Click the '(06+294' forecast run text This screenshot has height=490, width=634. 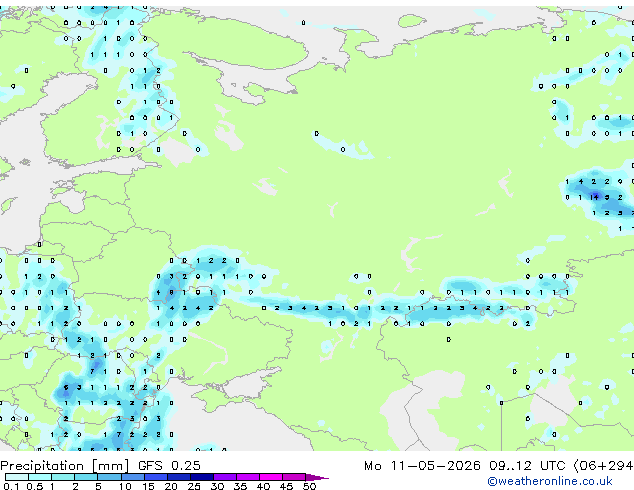tap(603, 466)
